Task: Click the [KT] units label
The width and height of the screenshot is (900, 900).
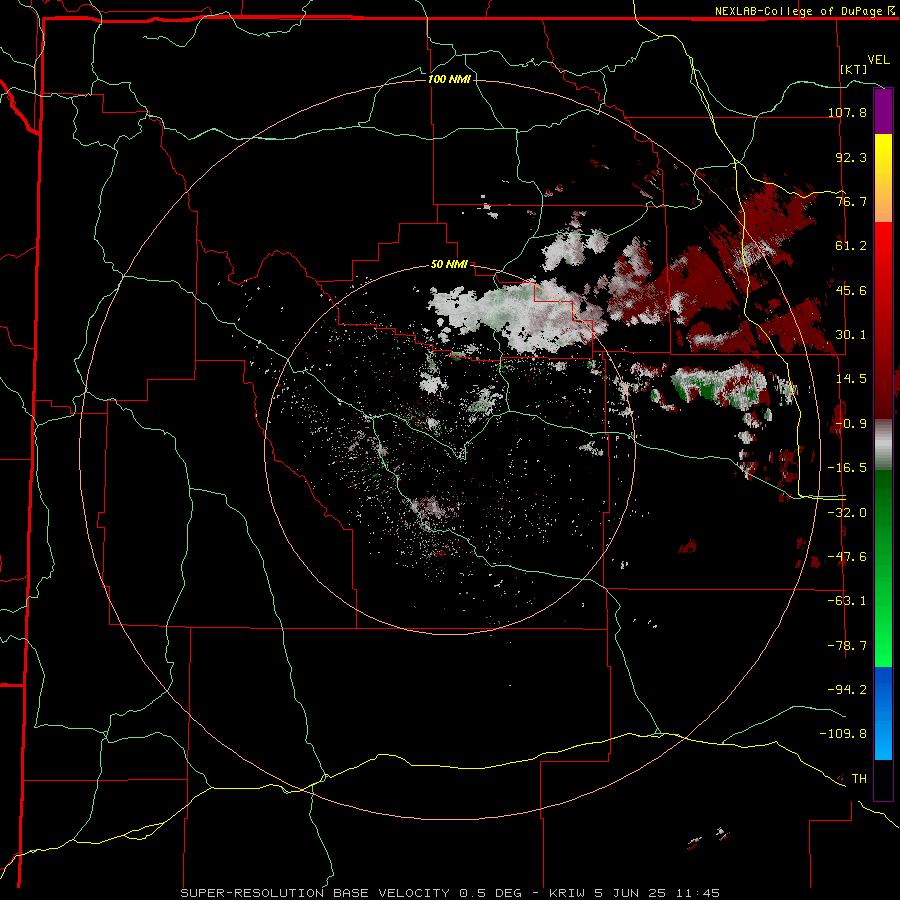Action: [854, 69]
